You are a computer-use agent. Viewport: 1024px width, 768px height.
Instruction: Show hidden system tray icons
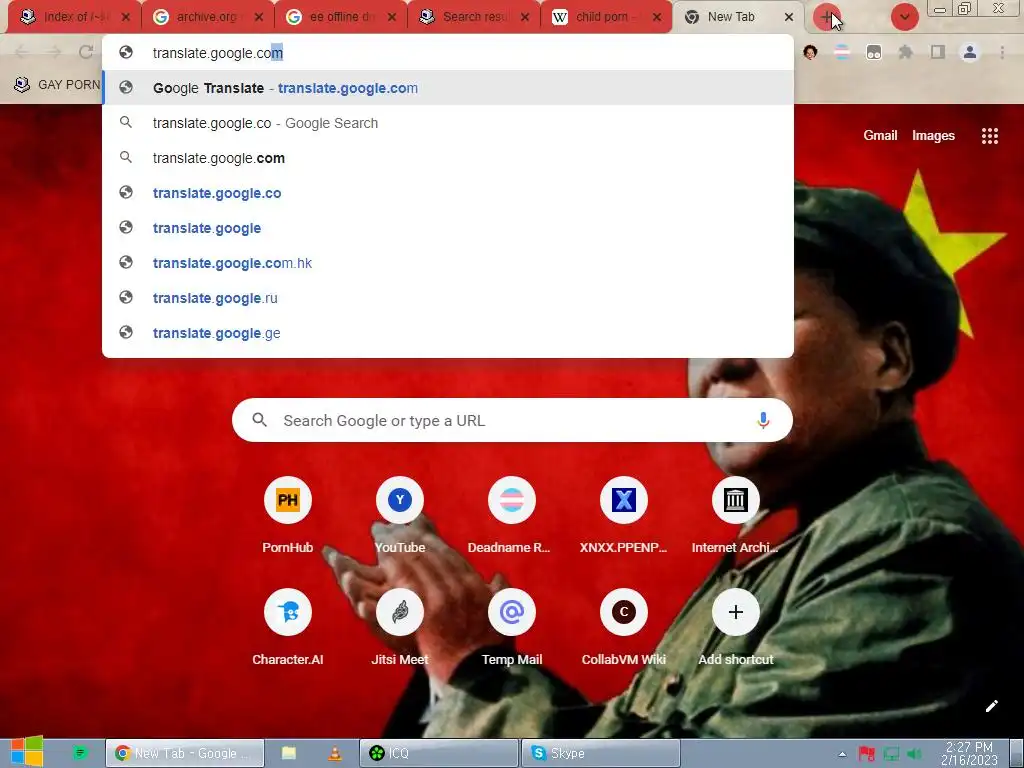(842, 754)
